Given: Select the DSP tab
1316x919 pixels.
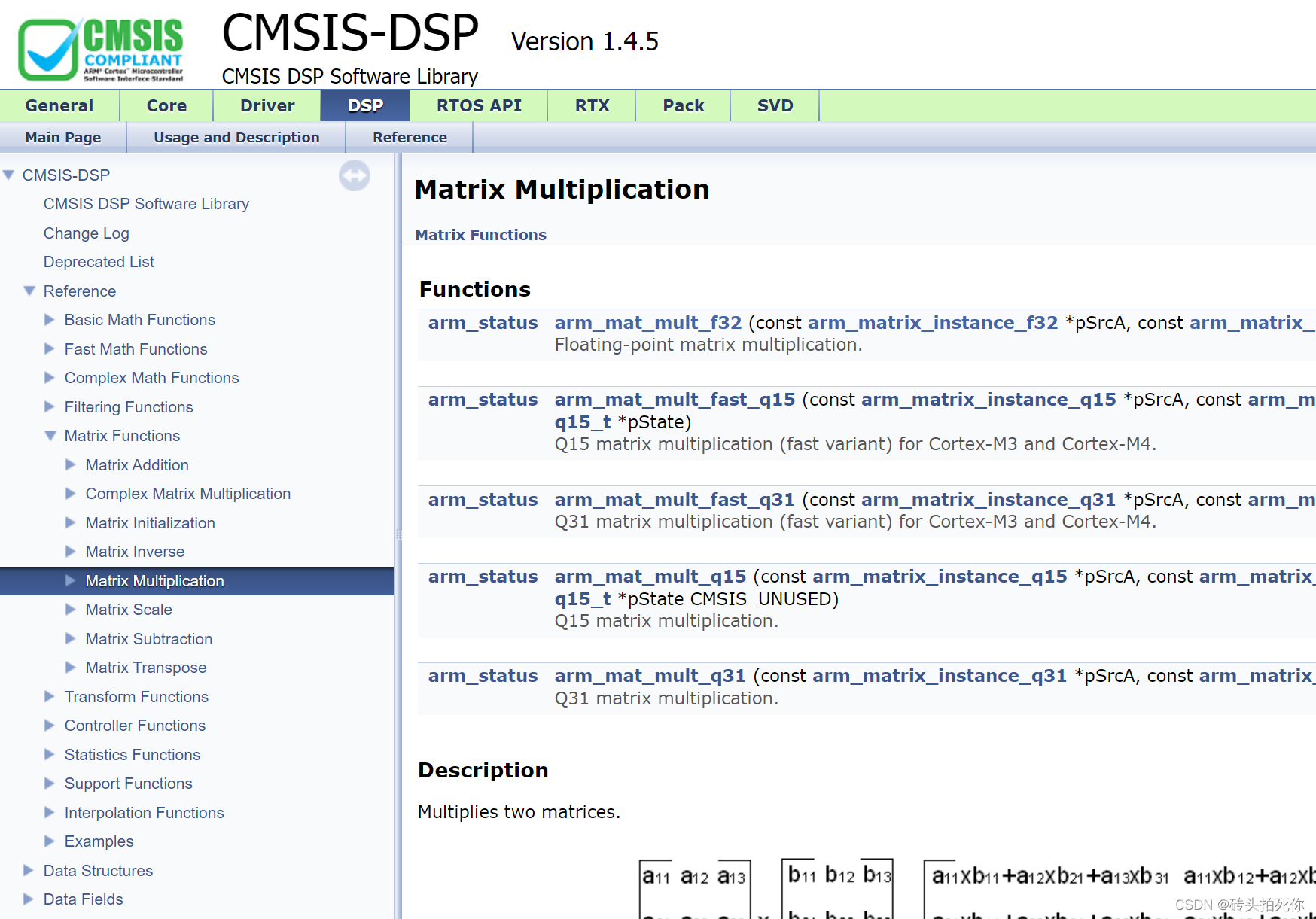Looking at the screenshot, I should coord(366,105).
